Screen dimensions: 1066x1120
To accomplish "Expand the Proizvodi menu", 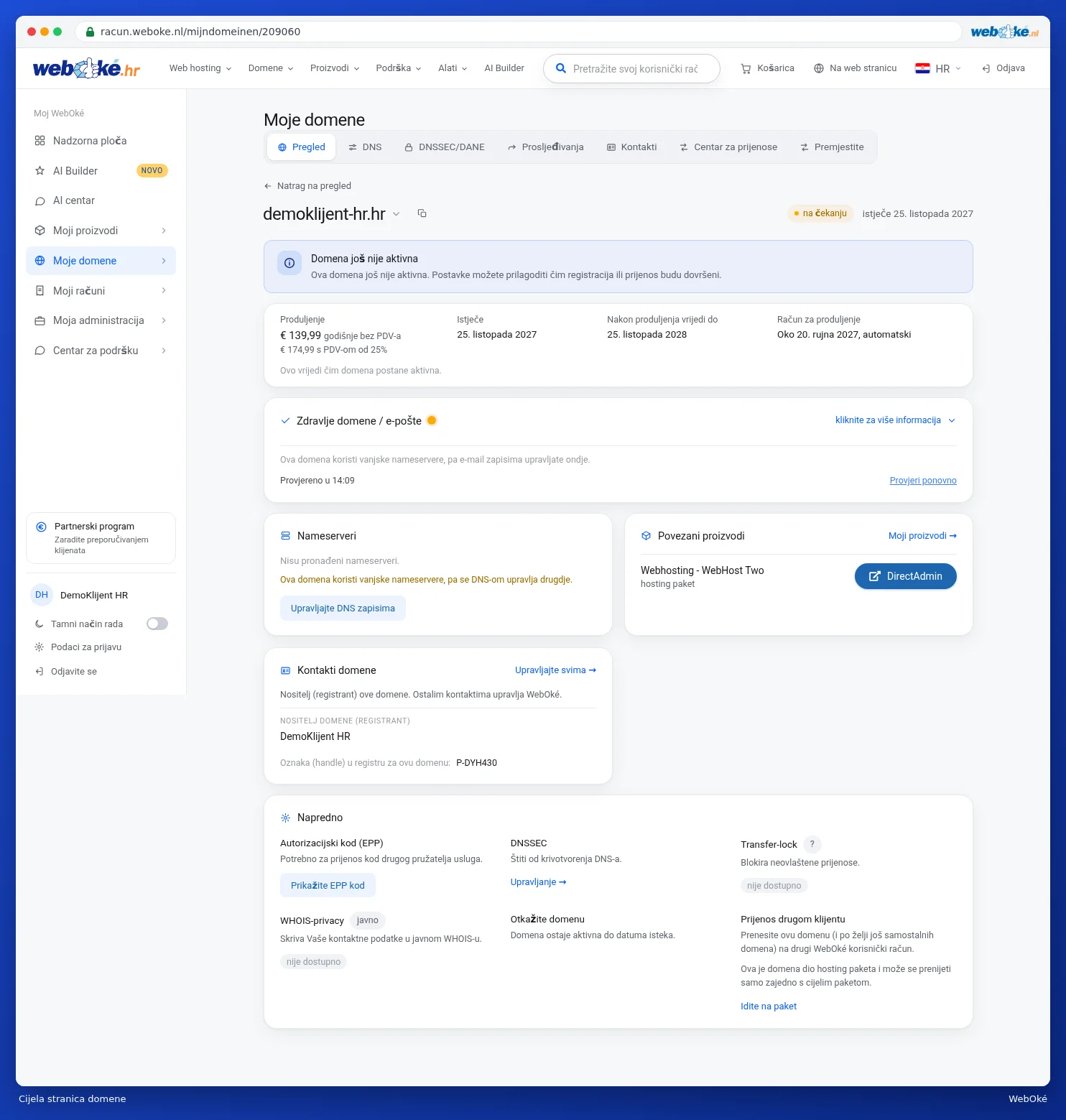I will click(335, 68).
